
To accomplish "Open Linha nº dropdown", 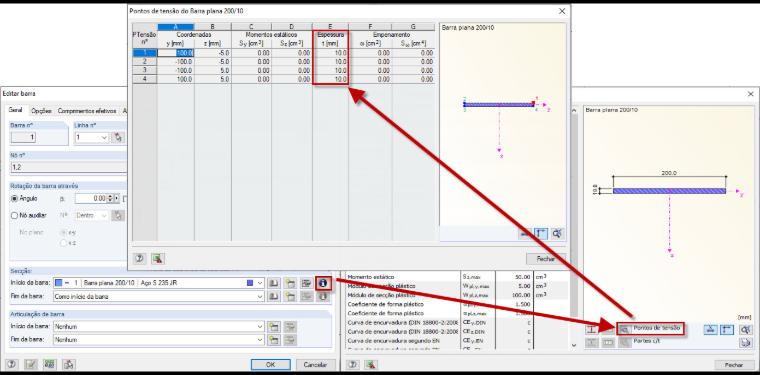I will tap(104, 138).
